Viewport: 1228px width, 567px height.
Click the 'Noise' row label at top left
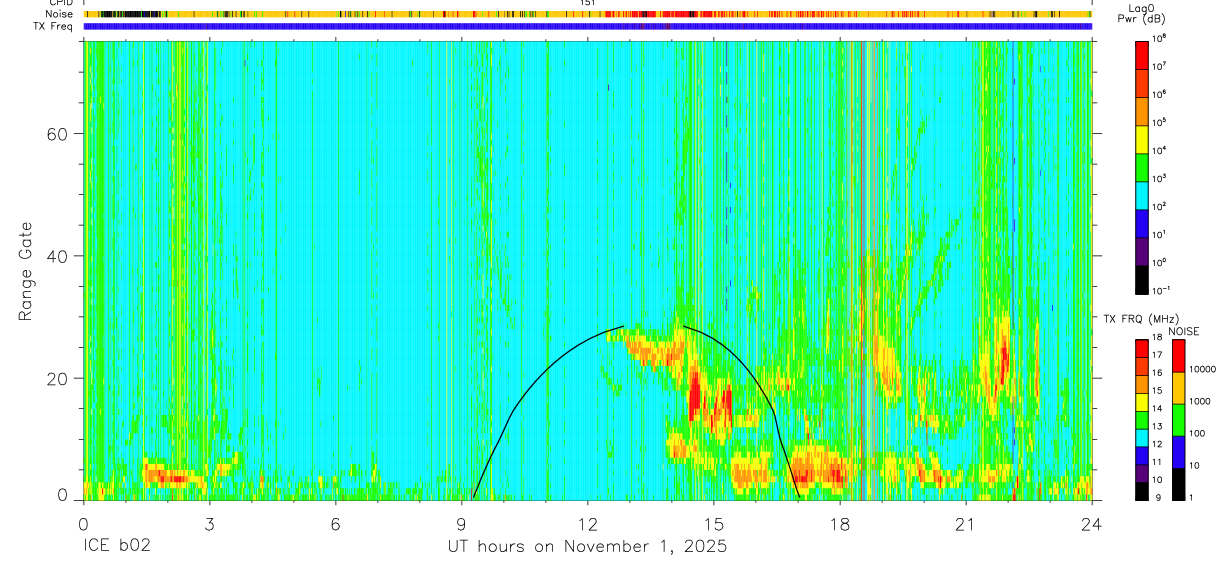pyautogui.click(x=59, y=14)
